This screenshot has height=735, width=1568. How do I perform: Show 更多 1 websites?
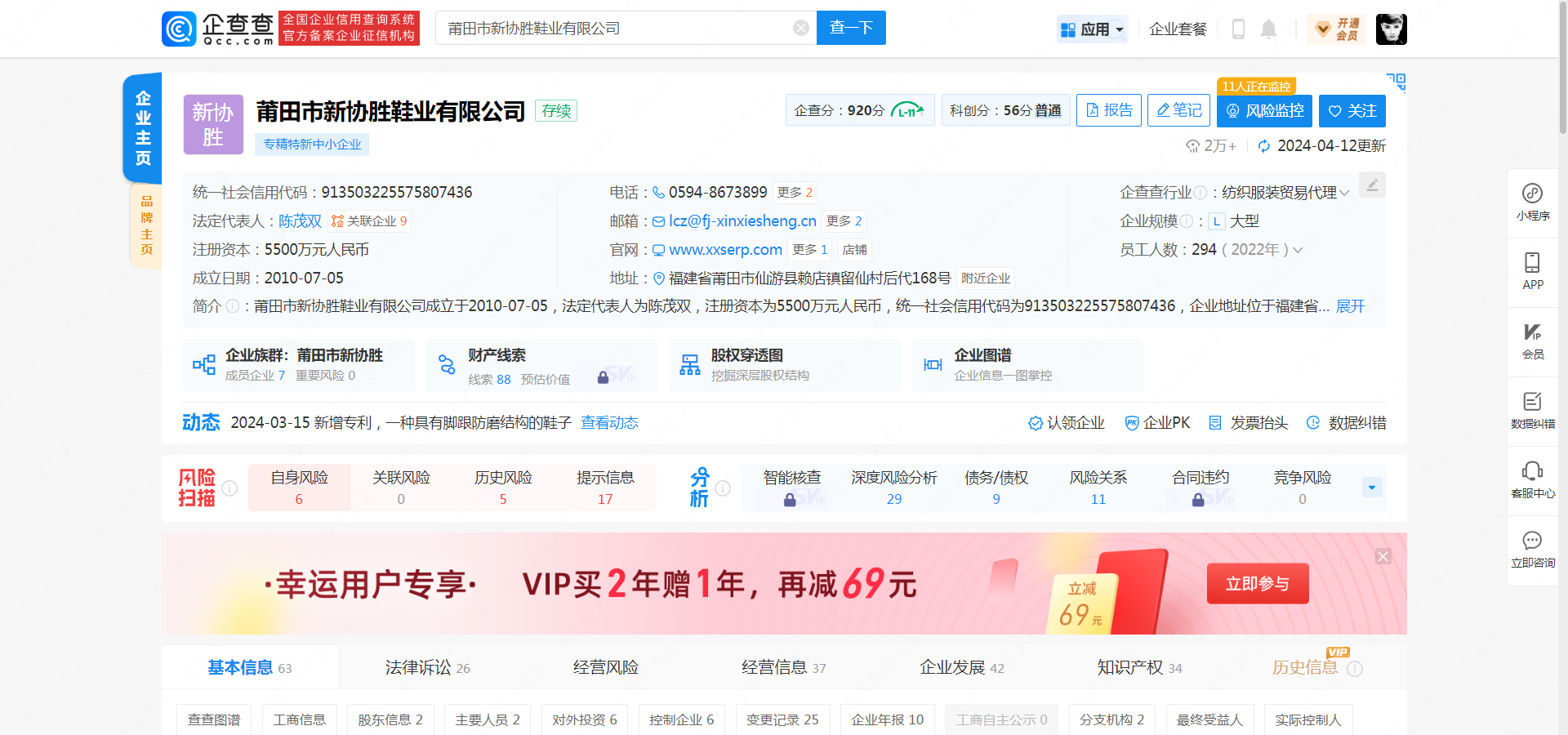pyautogui.click(x=809, y=250)
